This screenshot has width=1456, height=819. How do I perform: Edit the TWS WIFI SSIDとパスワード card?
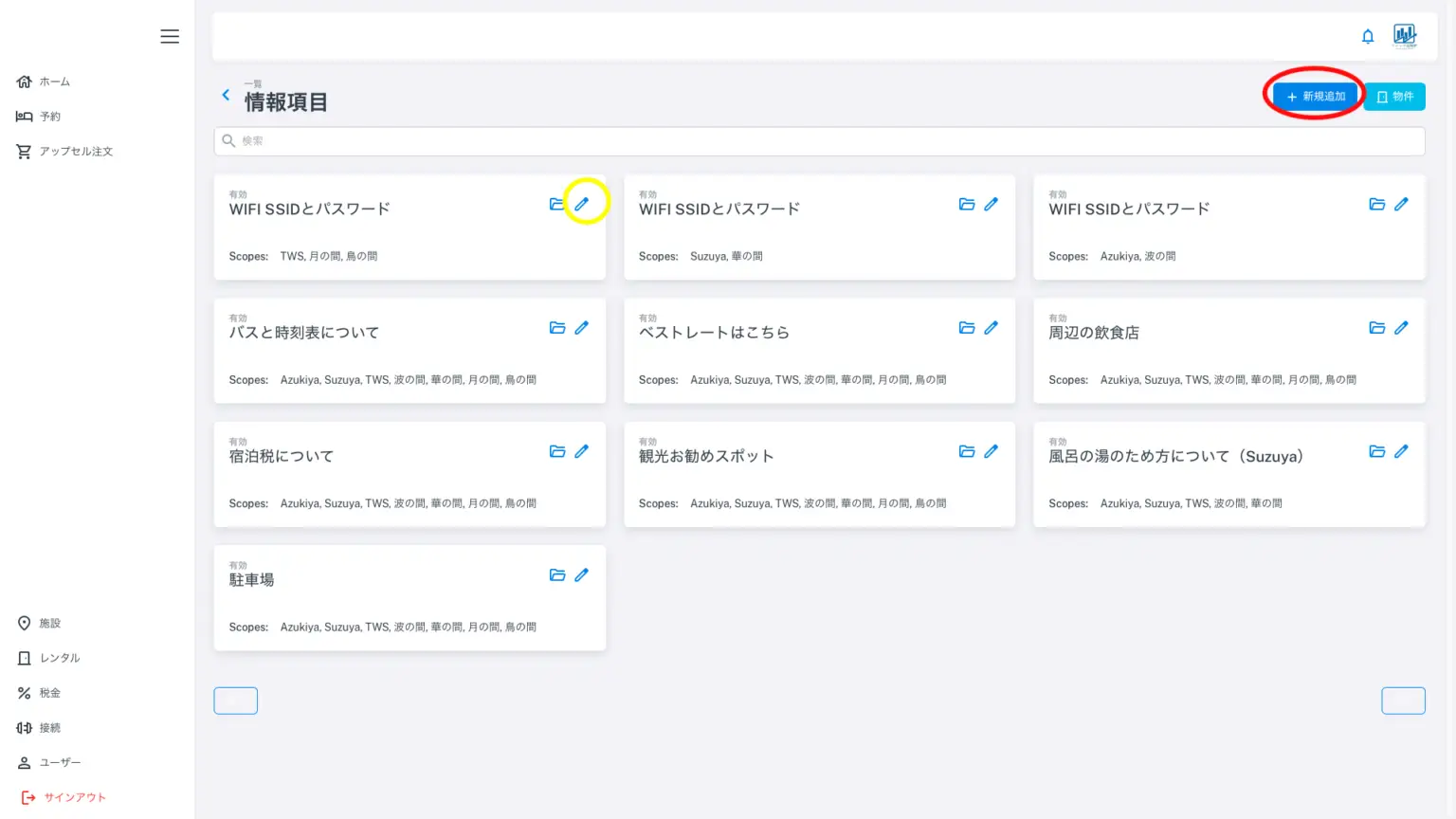[582, 204]
